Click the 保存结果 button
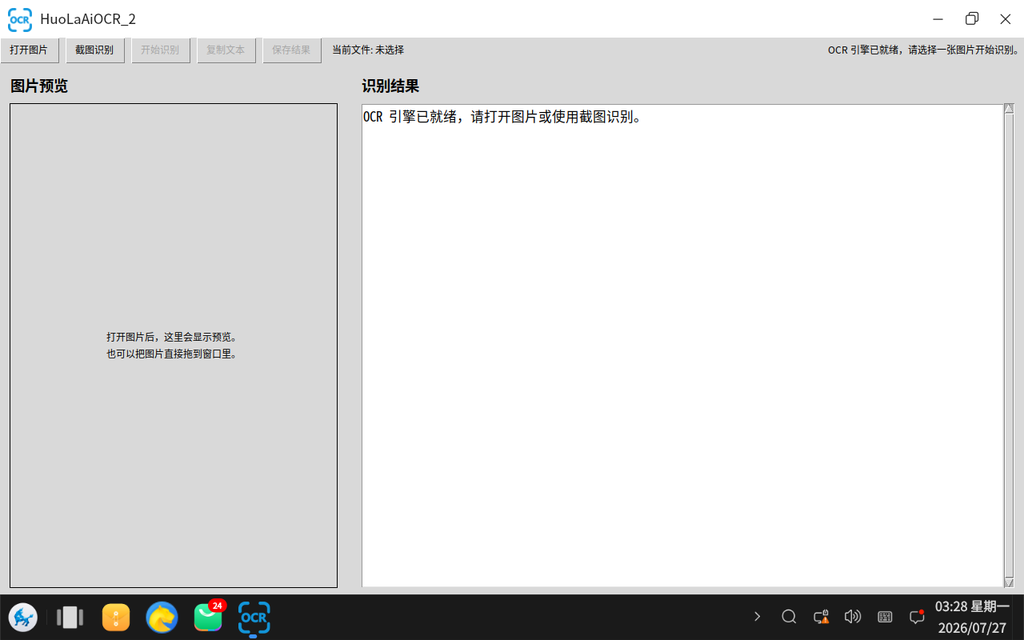 pyautogui.click(x=291, y=50)
